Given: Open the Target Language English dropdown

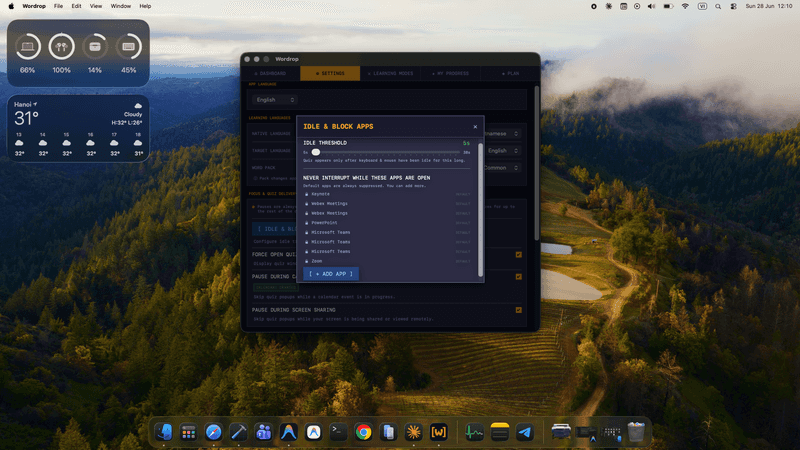Looking at the screenshot, I should point(503,151).
